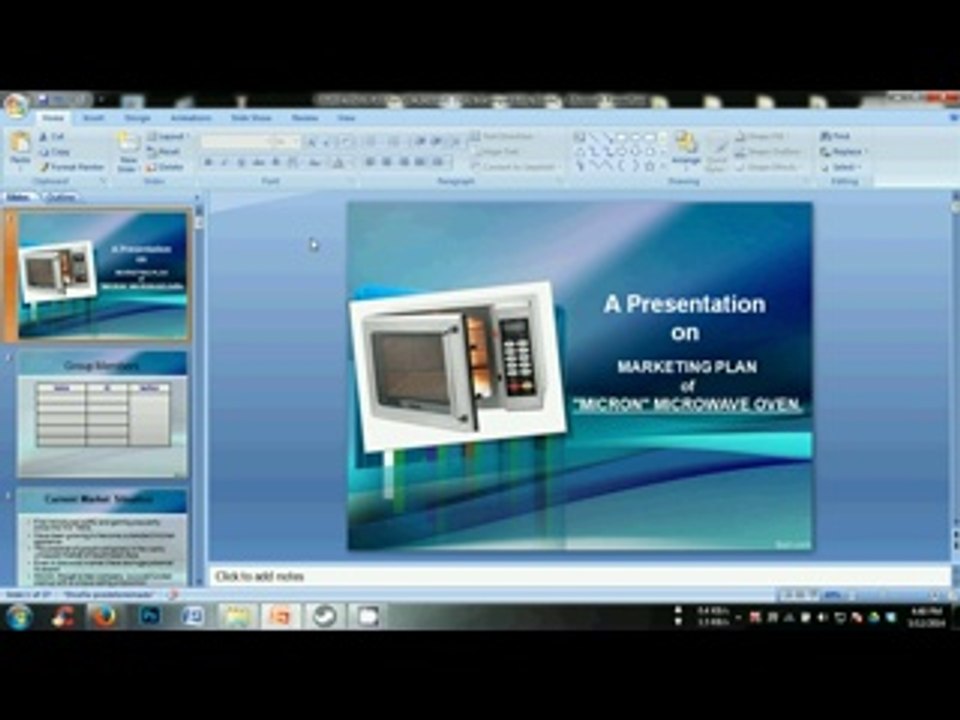
Task: Open the Arrange dropdown
Action: pyautogui.click(x=686, y=152)
